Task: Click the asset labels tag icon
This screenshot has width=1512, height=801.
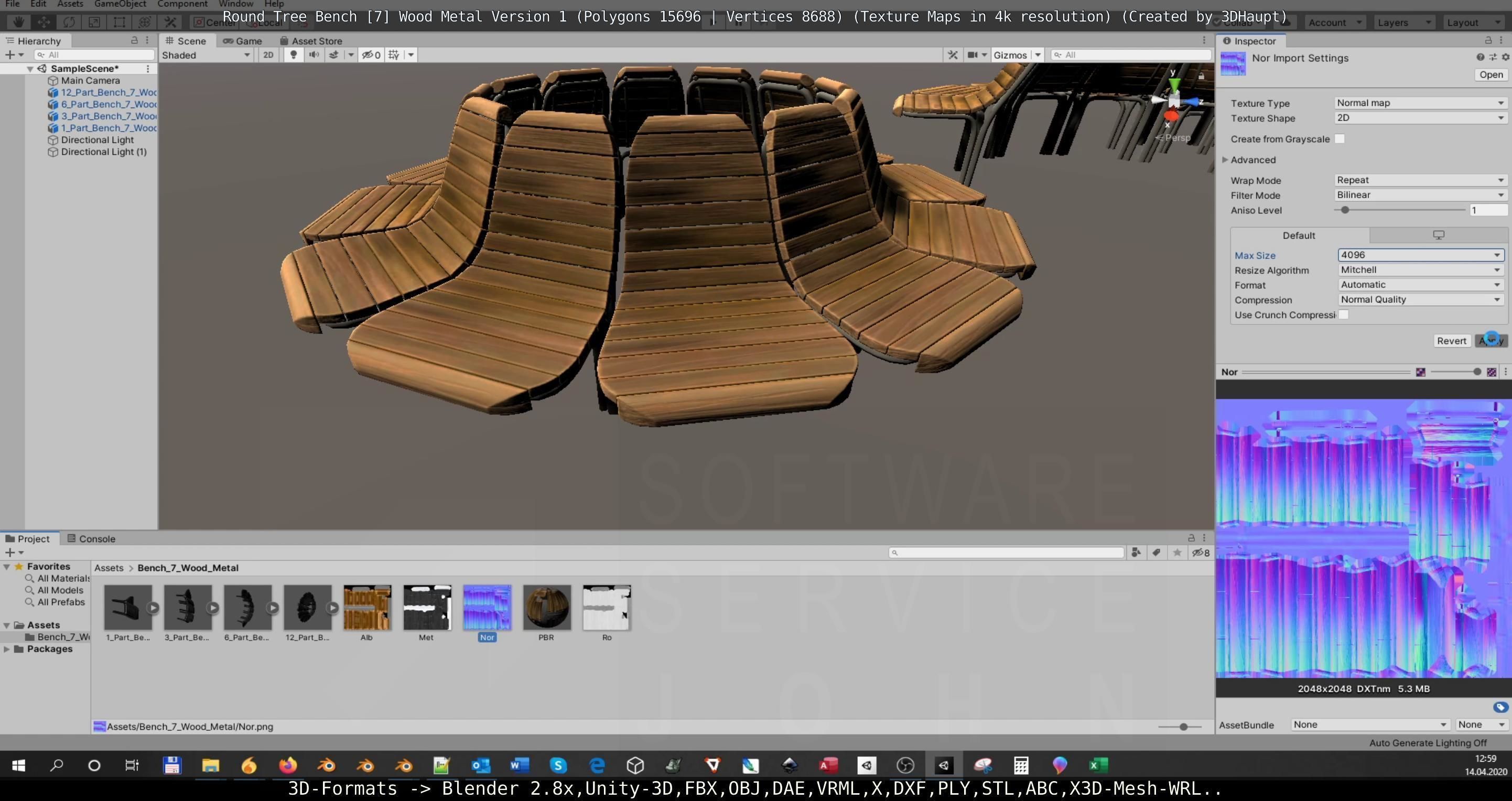Action: pos(1500,707)
